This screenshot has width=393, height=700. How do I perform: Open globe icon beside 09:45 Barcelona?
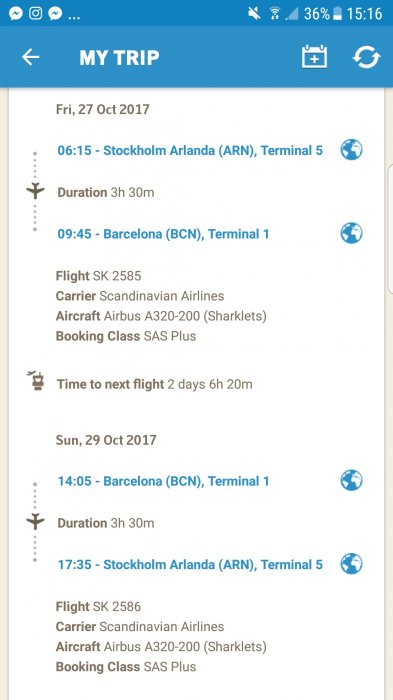[351, 233]
